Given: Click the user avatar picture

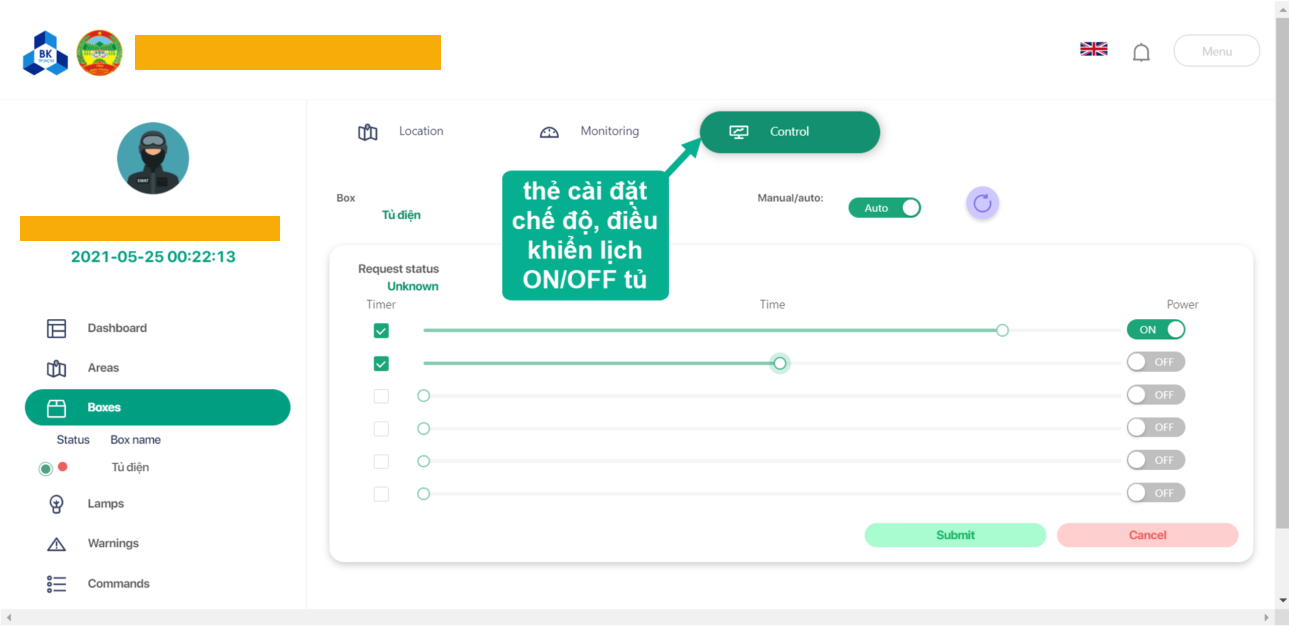Looking at the screenshot, I should coord(153,158).
